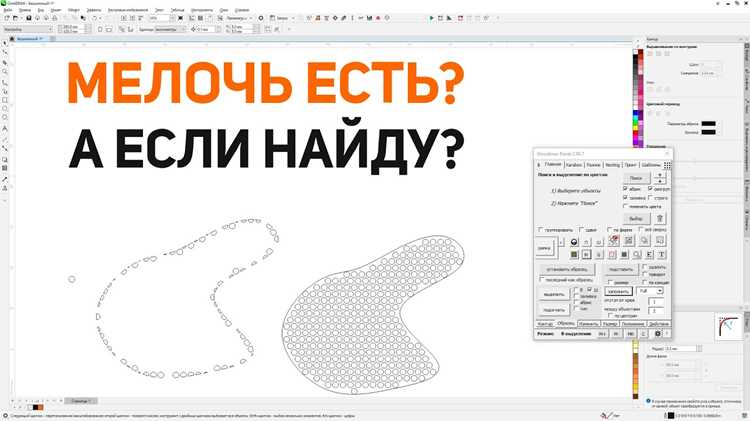Click the grid dots icon beside Шаблоны tab
The height and width of the screenshot is (421, 750).
[x=667, y=165]
